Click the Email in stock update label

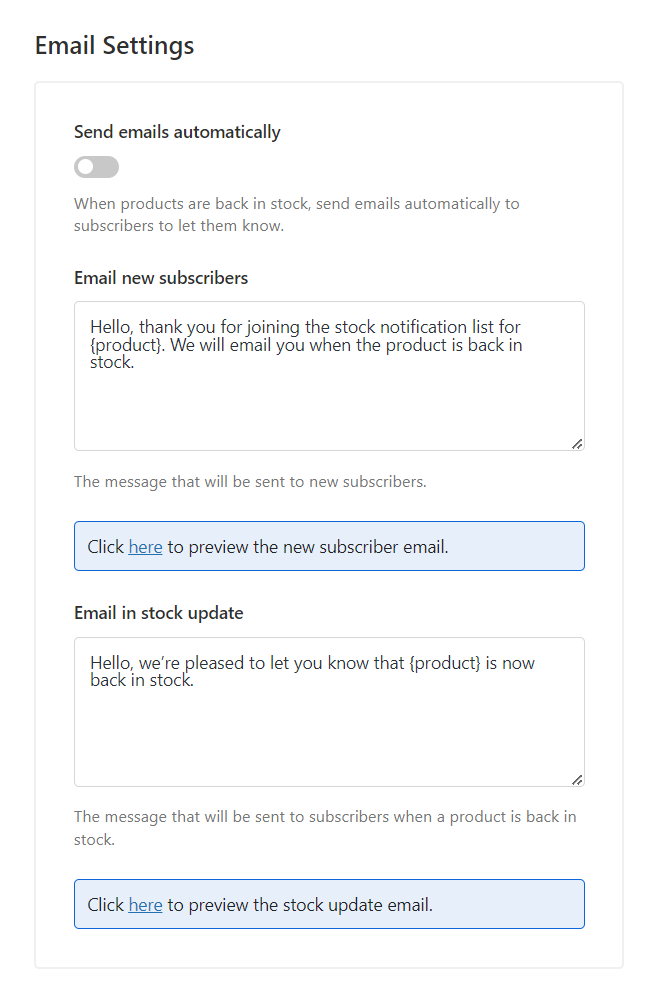click(158, 613)
